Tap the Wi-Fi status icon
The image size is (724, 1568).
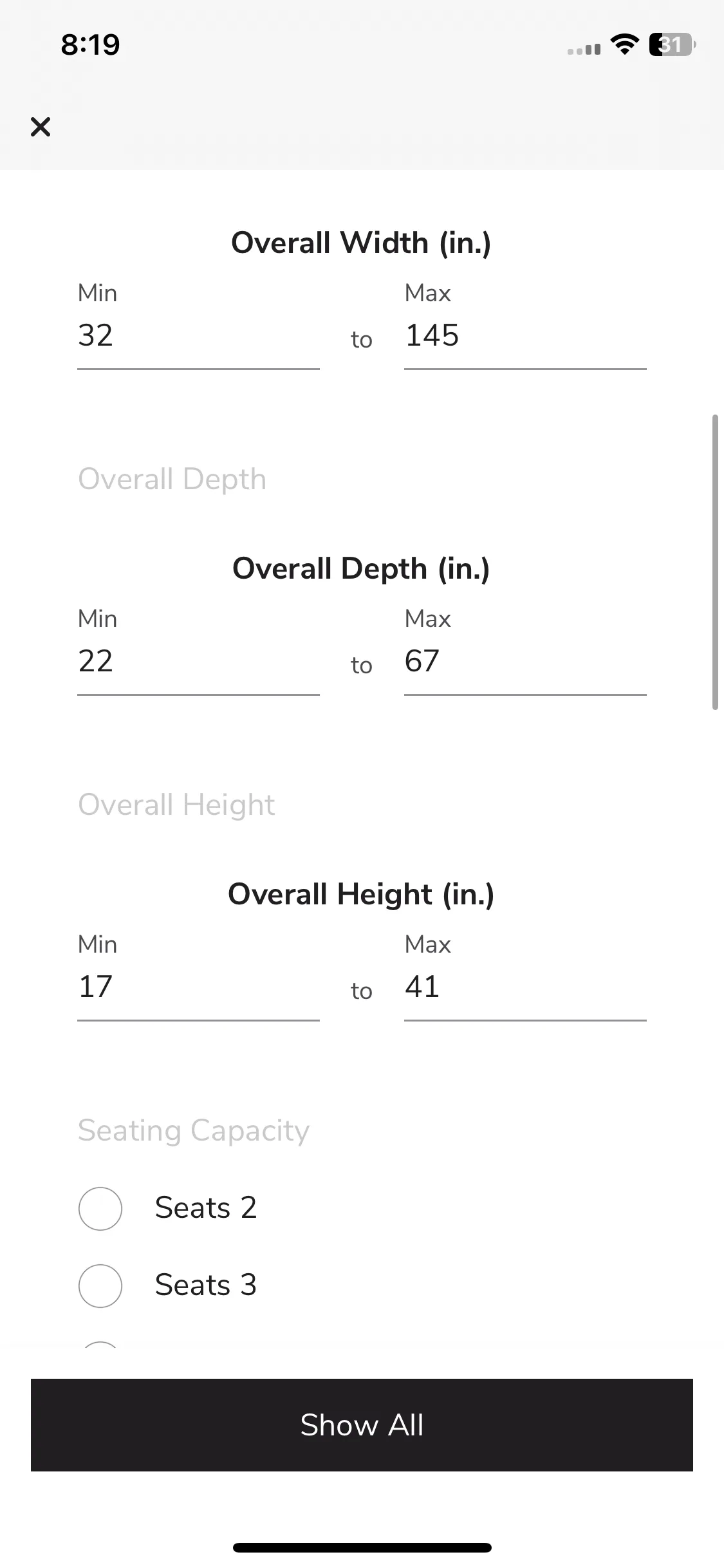(x=624, y=44)
